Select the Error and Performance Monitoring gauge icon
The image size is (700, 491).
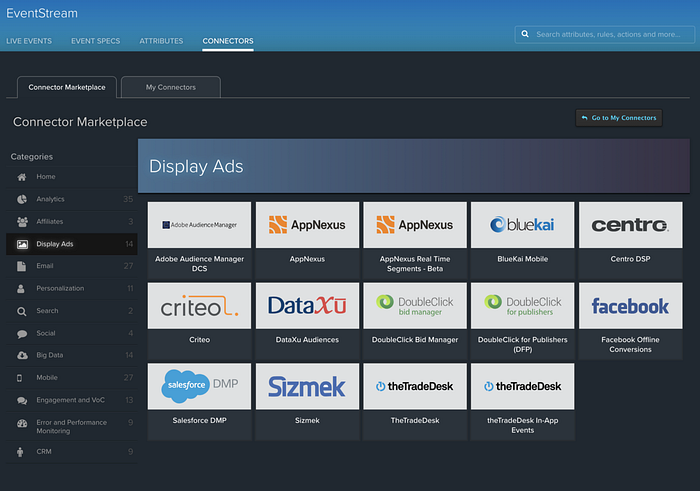tap(22, 424)
